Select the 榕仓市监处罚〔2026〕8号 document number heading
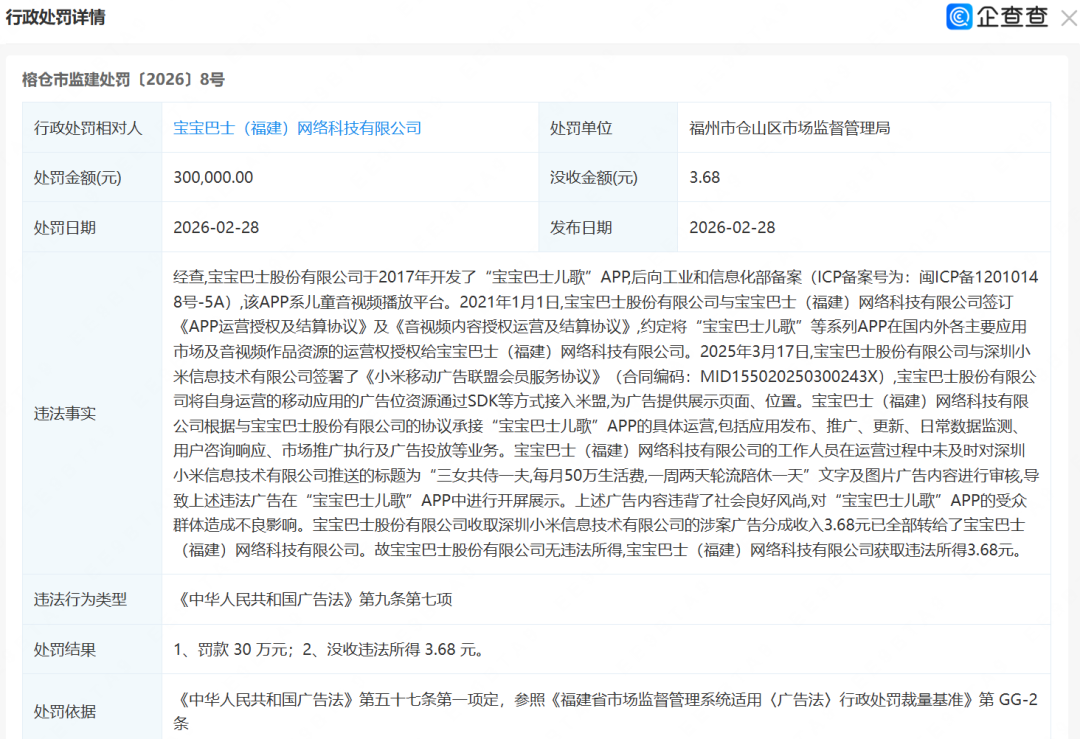 click(123, 80)
